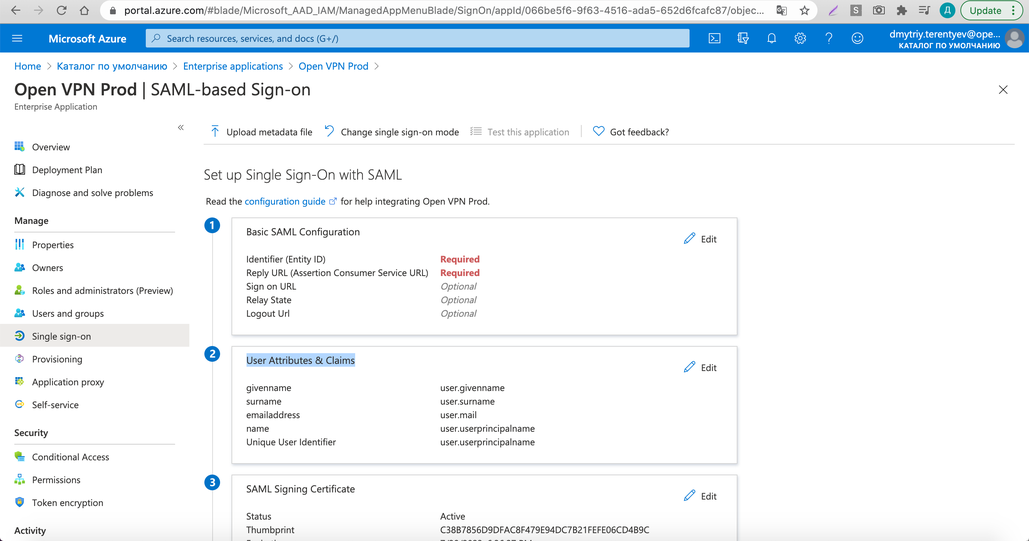Viewport: 1029px width, 541px height.
Task: Select Single sign-on in the sidebar
Action: pyautogui.click(x=94, y=336)
